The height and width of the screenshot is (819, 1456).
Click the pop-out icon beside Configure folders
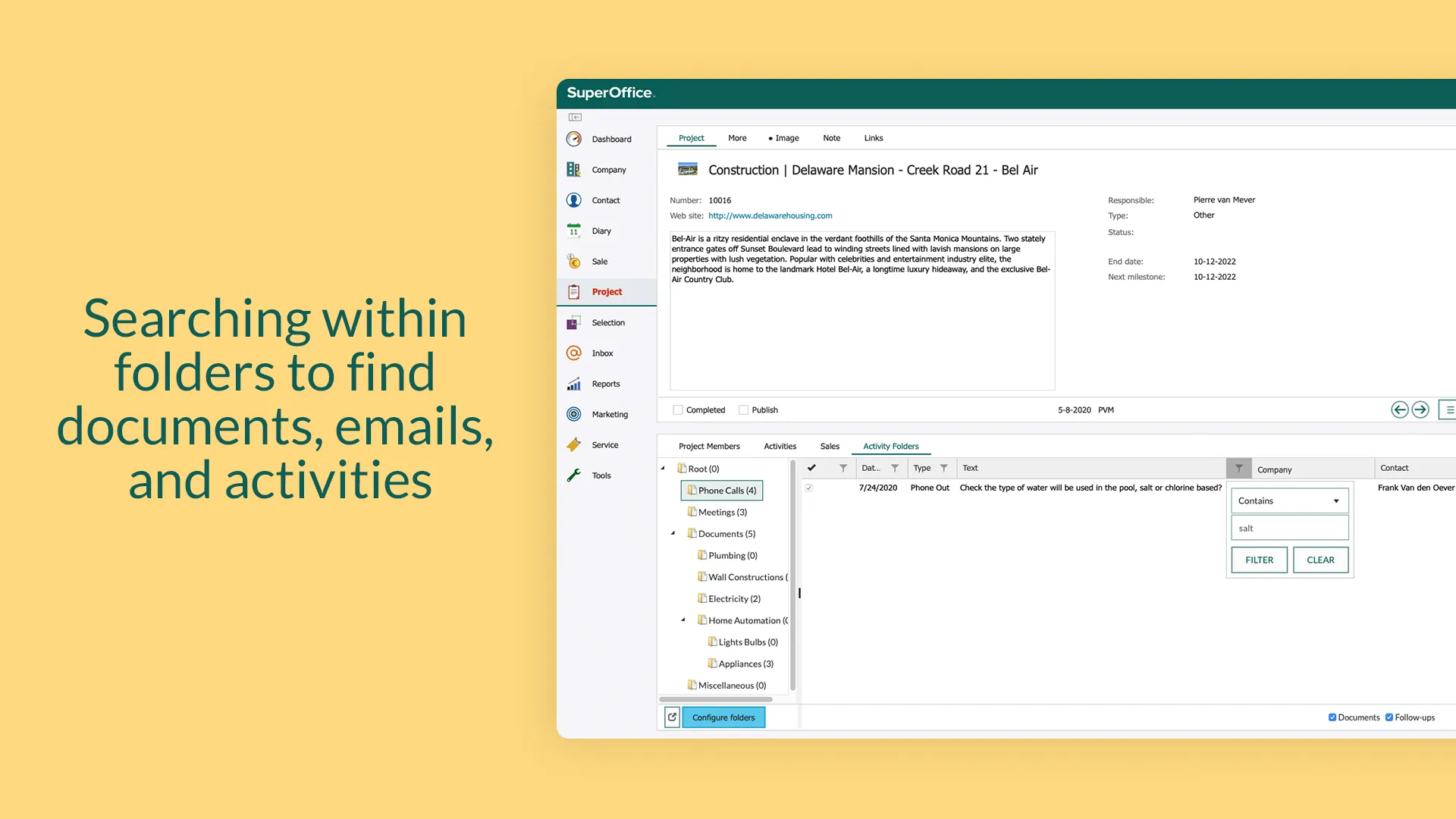coord(672,717)
